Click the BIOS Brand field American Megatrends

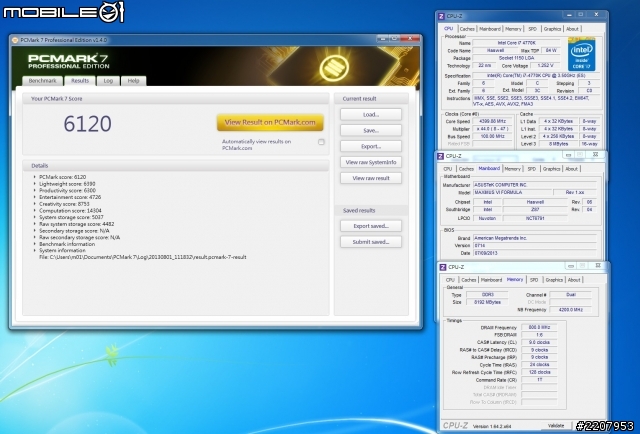point(535,238)
